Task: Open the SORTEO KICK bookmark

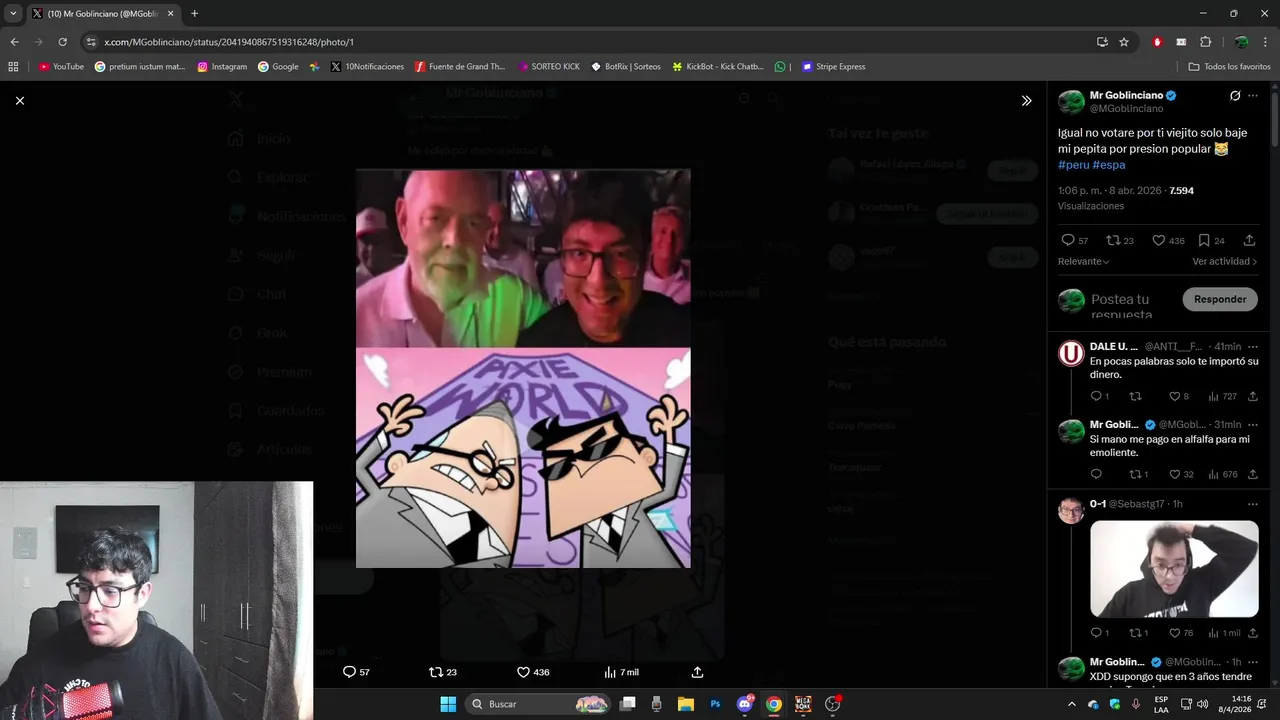Action: 549,67
